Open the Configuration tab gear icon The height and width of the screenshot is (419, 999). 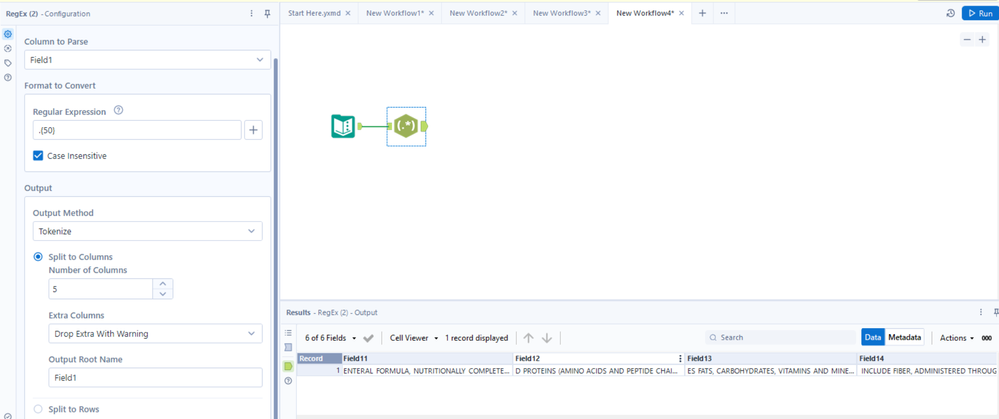point(8,34)
